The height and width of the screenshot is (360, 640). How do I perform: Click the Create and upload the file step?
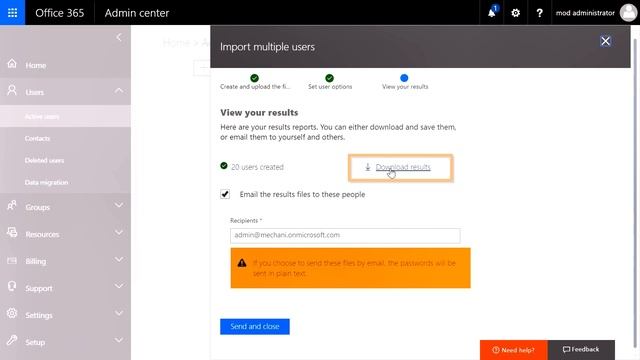click(x=255, y=82)
